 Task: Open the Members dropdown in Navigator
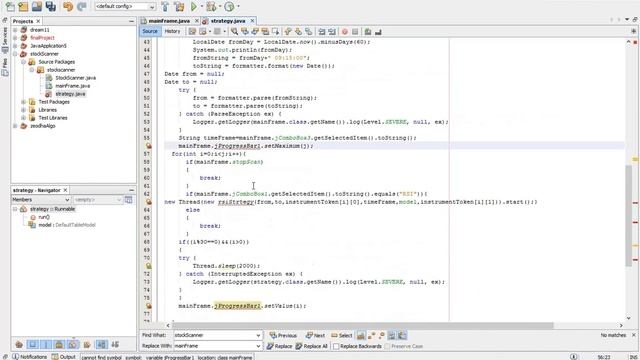(x=40, y=200)
